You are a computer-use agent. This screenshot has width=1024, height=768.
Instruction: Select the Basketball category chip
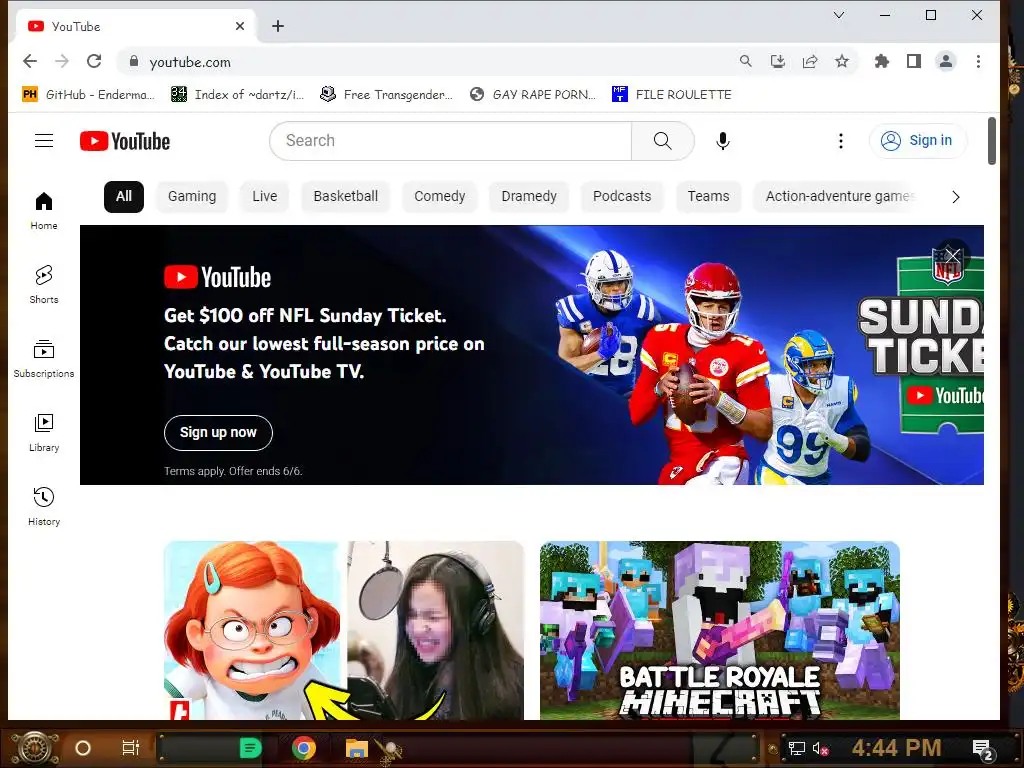click(x=345, y=197)
